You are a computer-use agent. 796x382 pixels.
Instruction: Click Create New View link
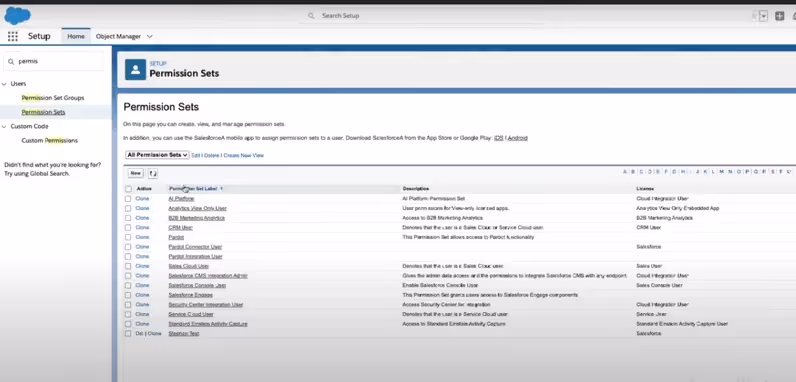[244, 155]
